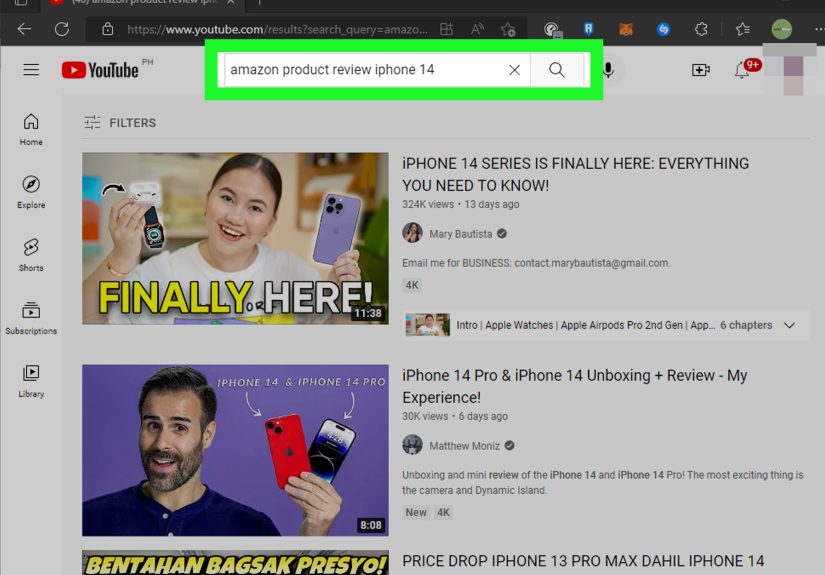Click Matthew Moniz's channel avatar

click(412, 445)
